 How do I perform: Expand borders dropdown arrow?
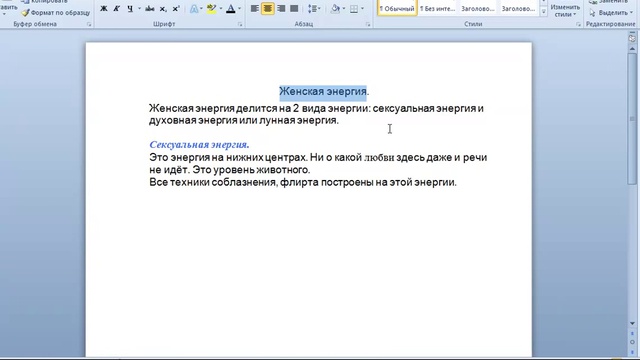click(362, 9)
